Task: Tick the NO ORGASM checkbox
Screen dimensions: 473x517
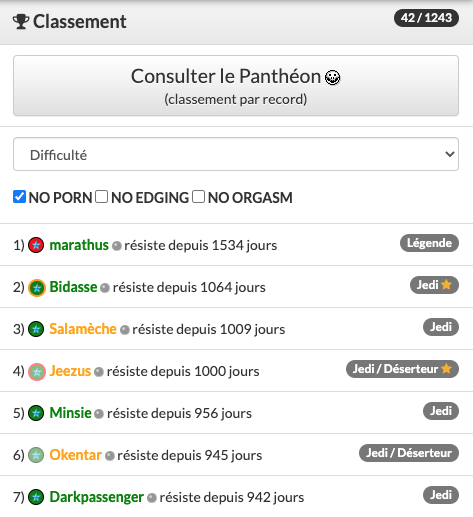Action: pos(198,197)
